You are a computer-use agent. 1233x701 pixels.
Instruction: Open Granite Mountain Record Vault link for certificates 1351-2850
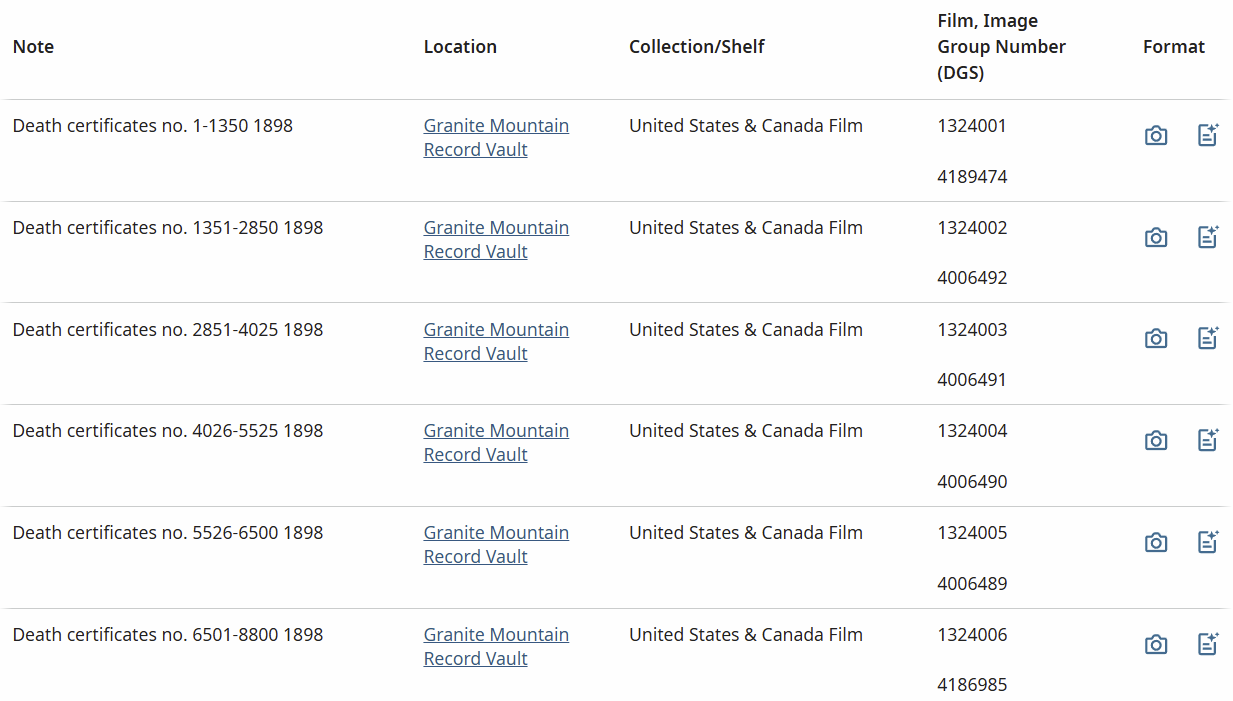pos(496,240)
